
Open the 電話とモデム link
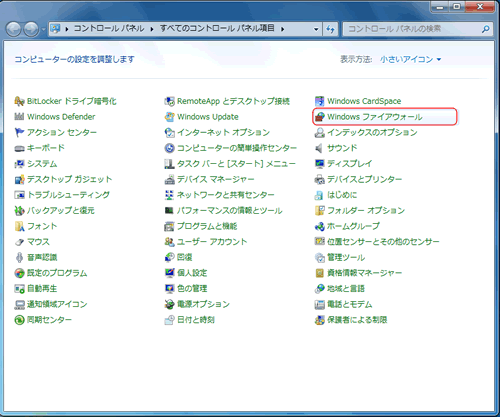350,304
